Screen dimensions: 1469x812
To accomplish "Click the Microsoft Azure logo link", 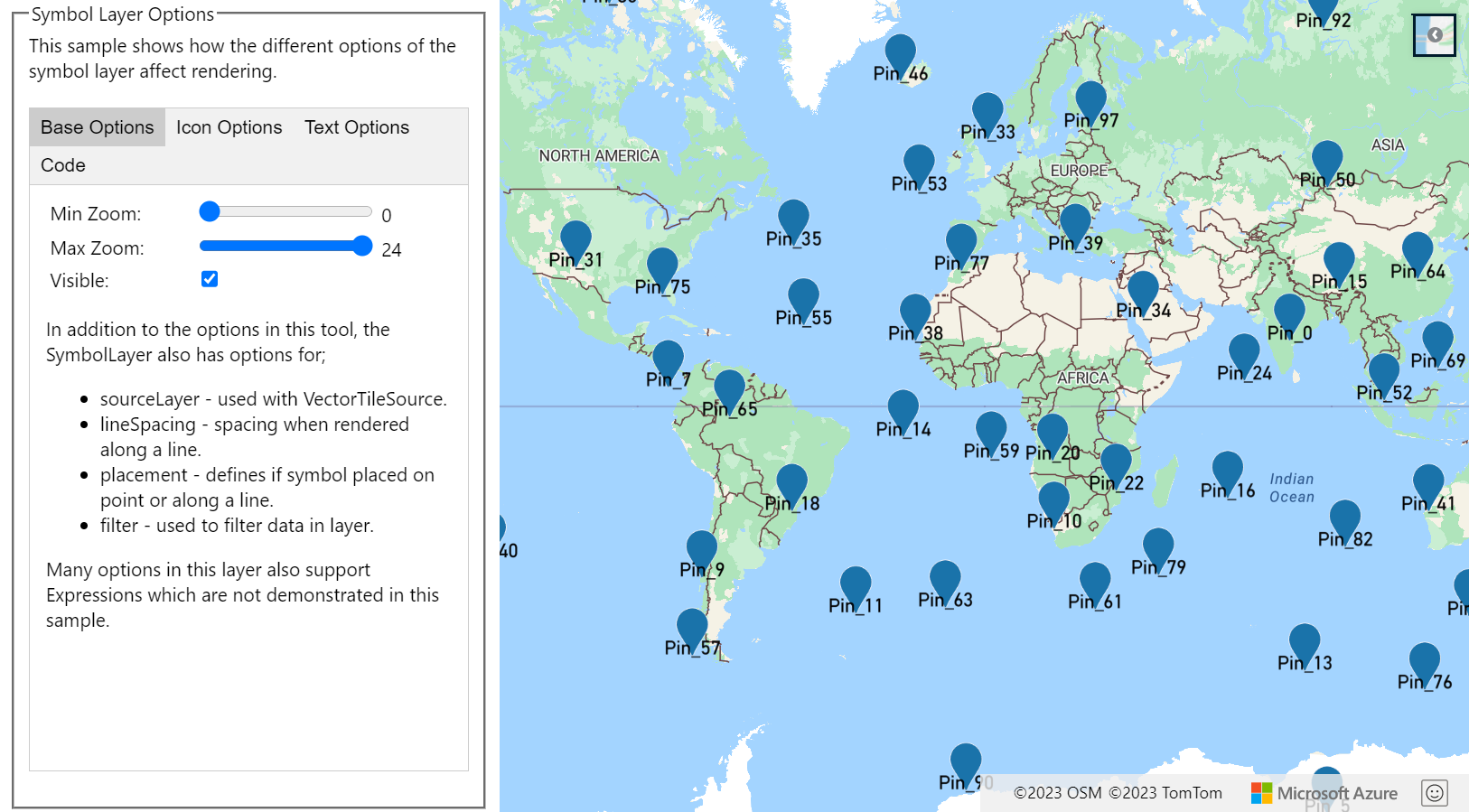I will [1324, 793].
